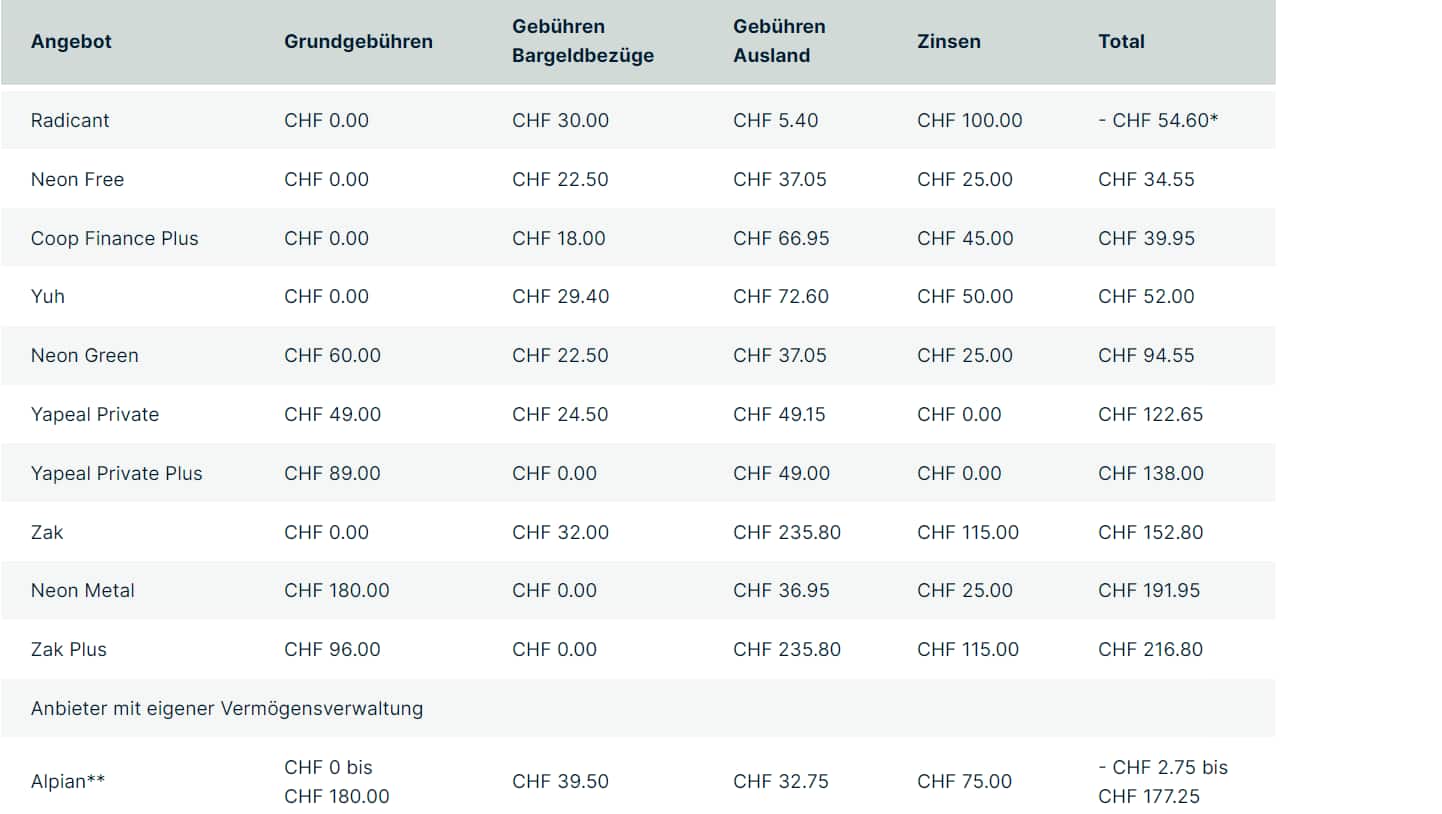Click the Angebot column header

(71, 41)
